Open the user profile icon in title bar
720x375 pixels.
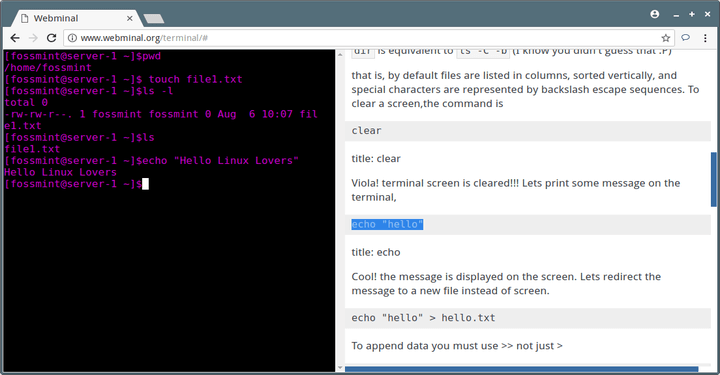coord(655,14)
